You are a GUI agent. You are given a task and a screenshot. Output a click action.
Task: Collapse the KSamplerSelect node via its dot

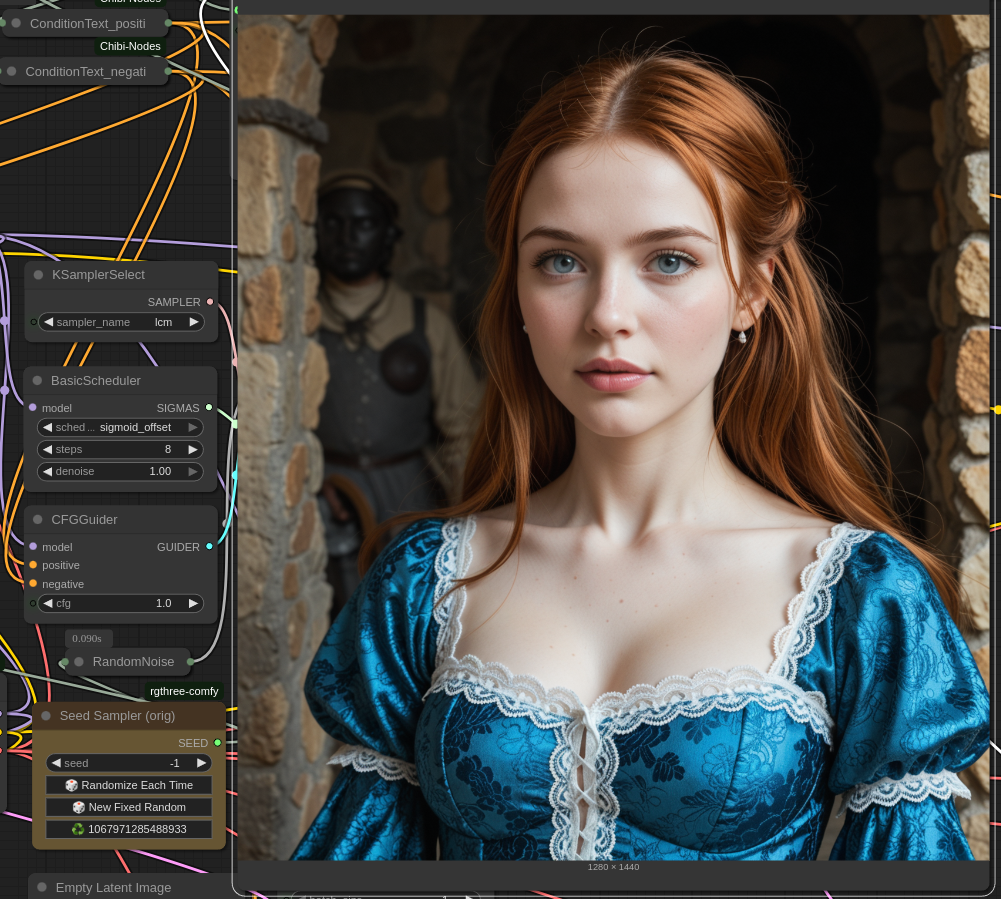coord(39,275)
